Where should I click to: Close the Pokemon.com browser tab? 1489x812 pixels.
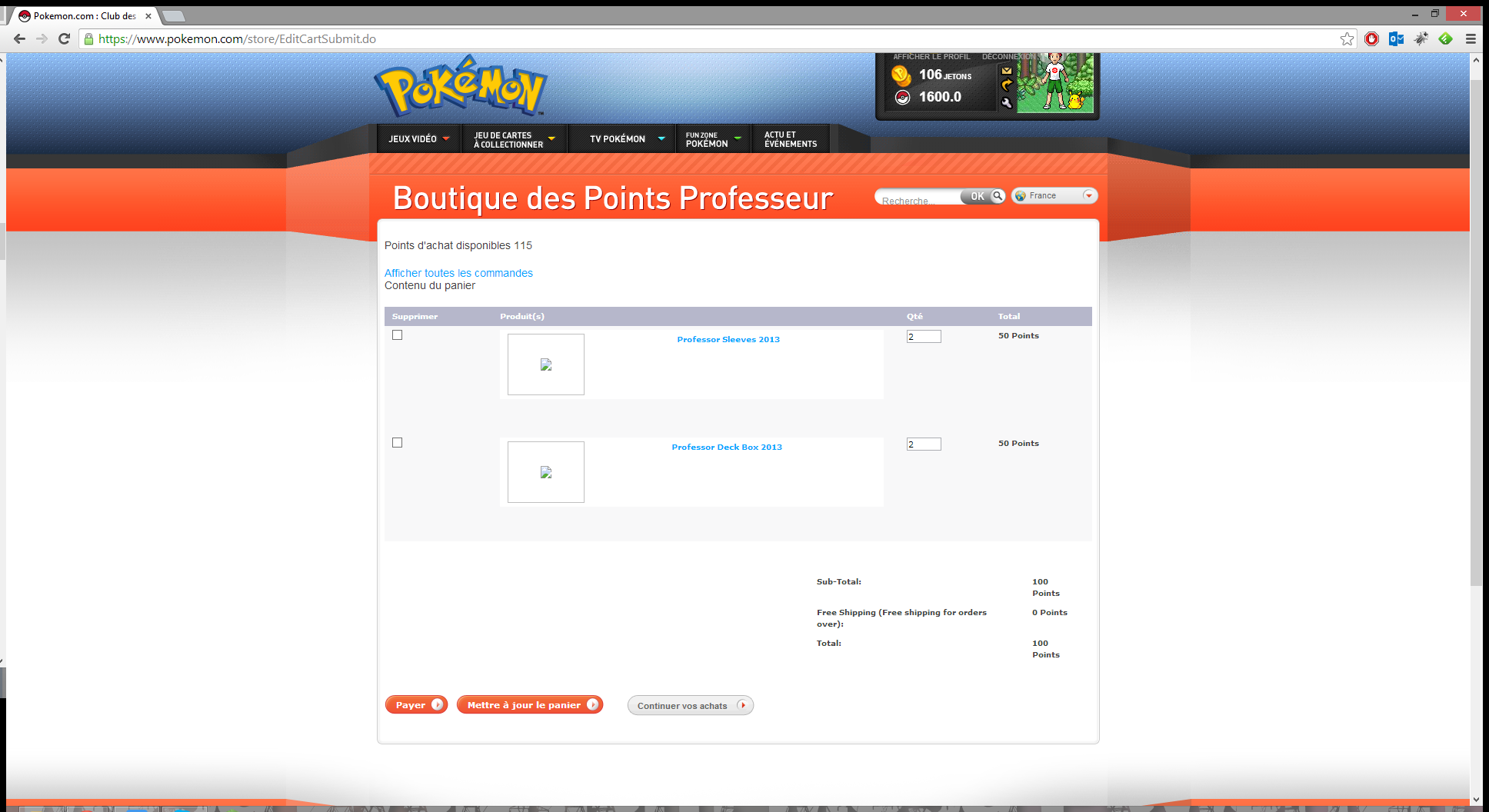coord(148,16)
